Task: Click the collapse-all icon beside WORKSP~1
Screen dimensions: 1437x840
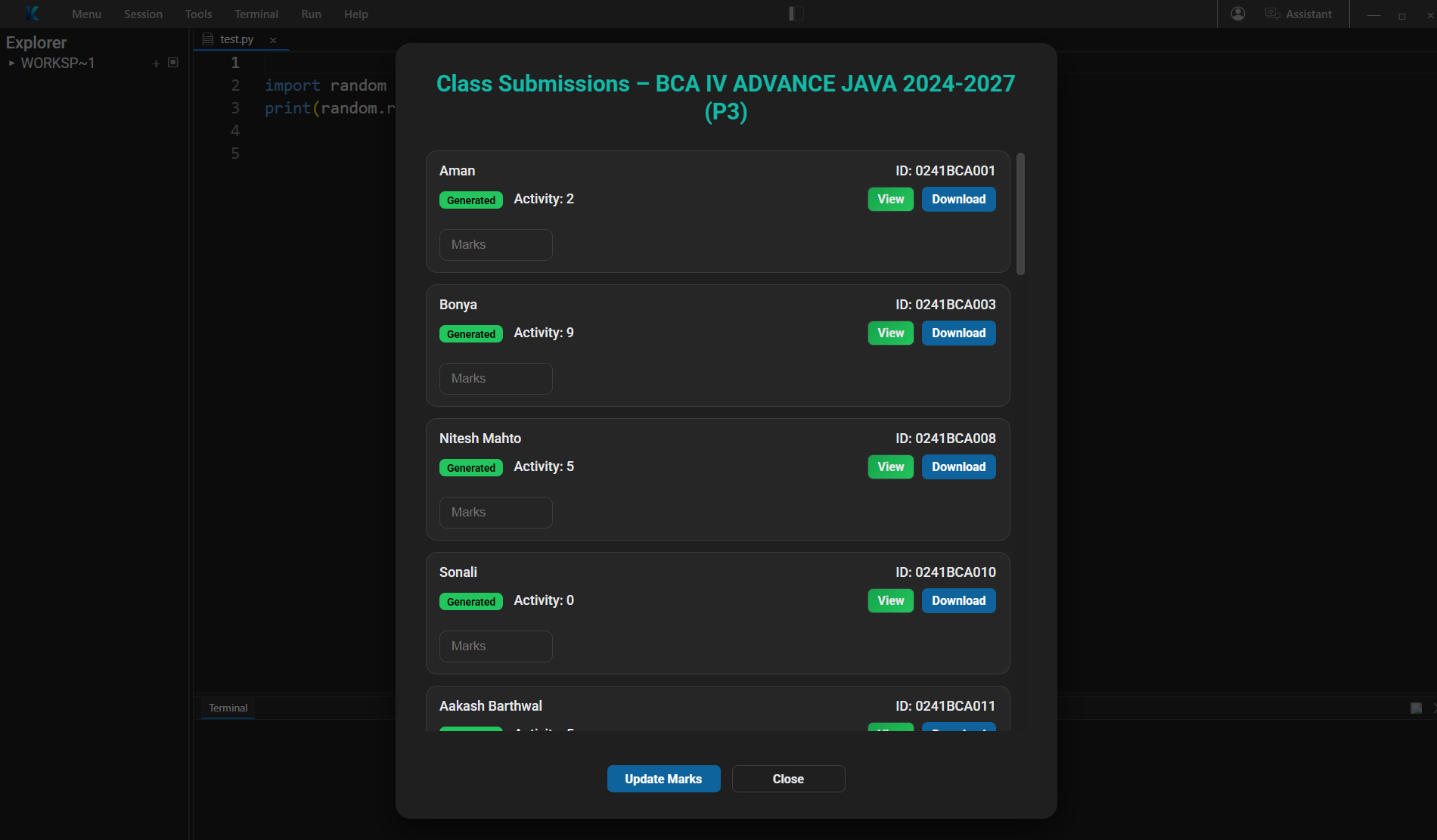Action: [x=173, y=63]
